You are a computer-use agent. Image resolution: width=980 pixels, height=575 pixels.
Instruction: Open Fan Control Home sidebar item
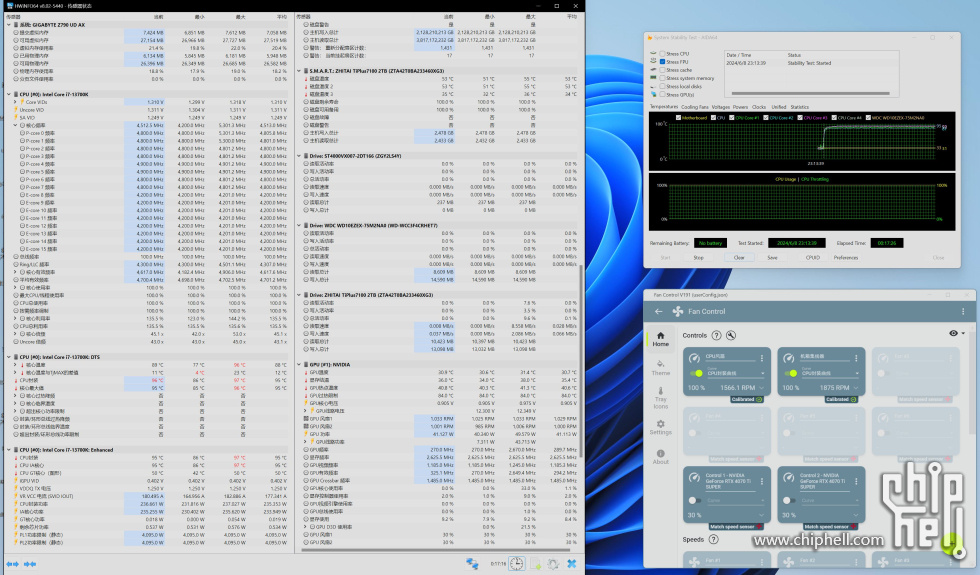click(x=661, y=339)
